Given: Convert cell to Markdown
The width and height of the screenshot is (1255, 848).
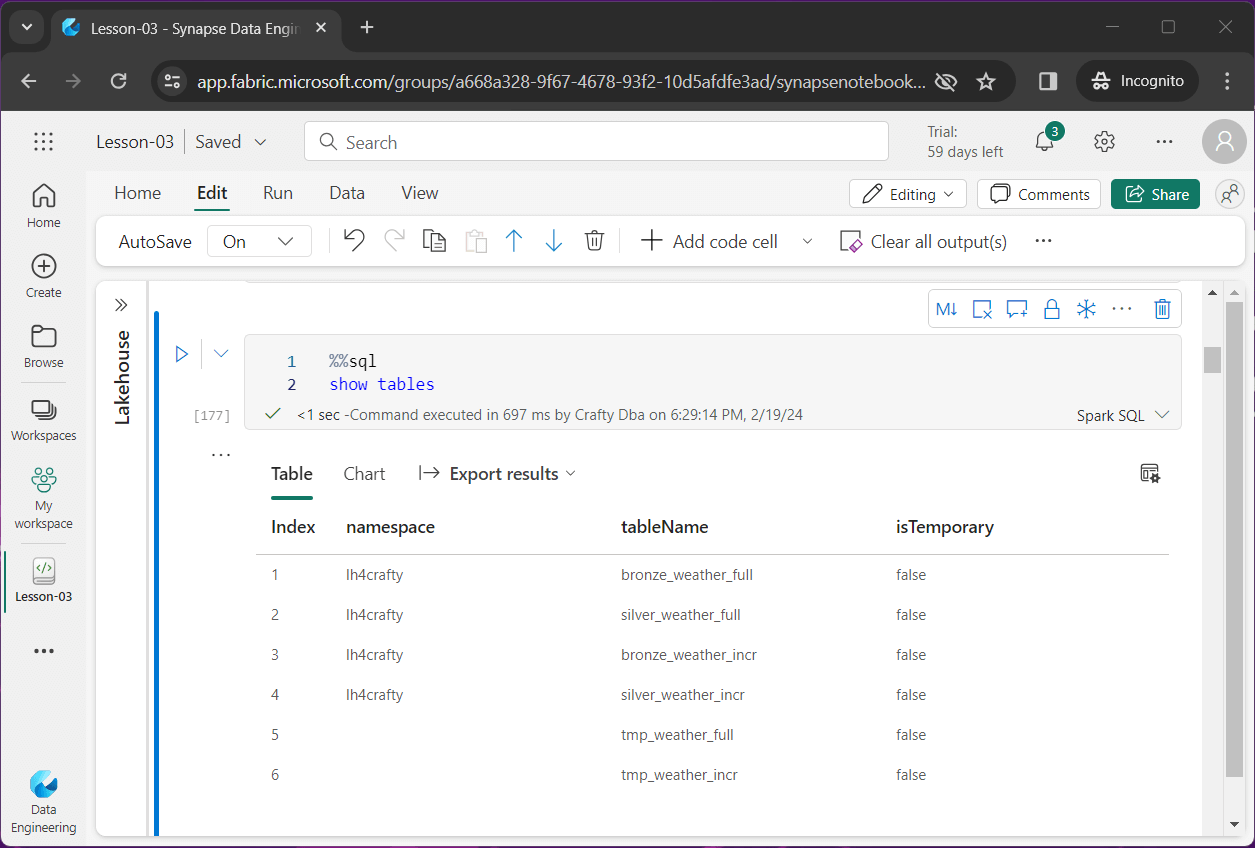Looking at the screenshot, I should [x=946, y=309].
